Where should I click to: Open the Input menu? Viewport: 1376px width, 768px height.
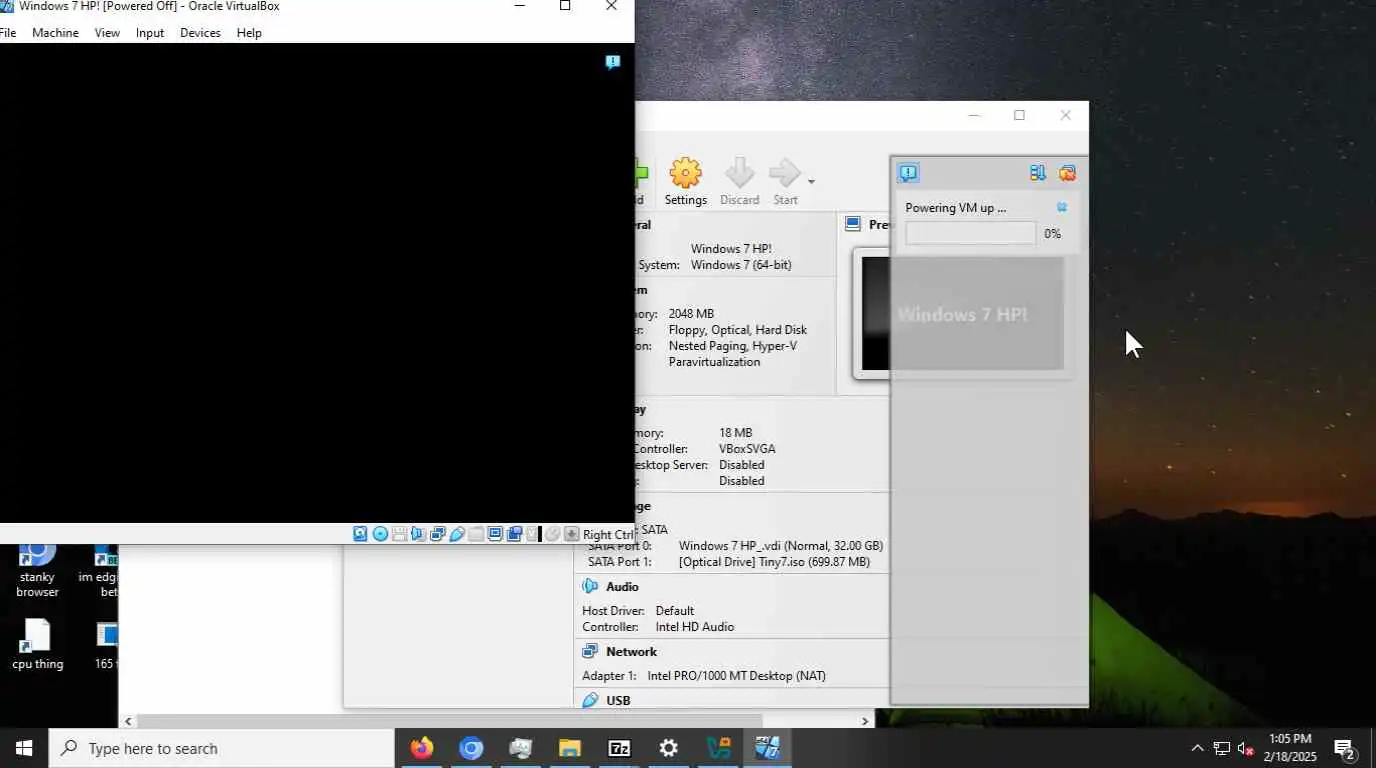click(x=150, y=33)
